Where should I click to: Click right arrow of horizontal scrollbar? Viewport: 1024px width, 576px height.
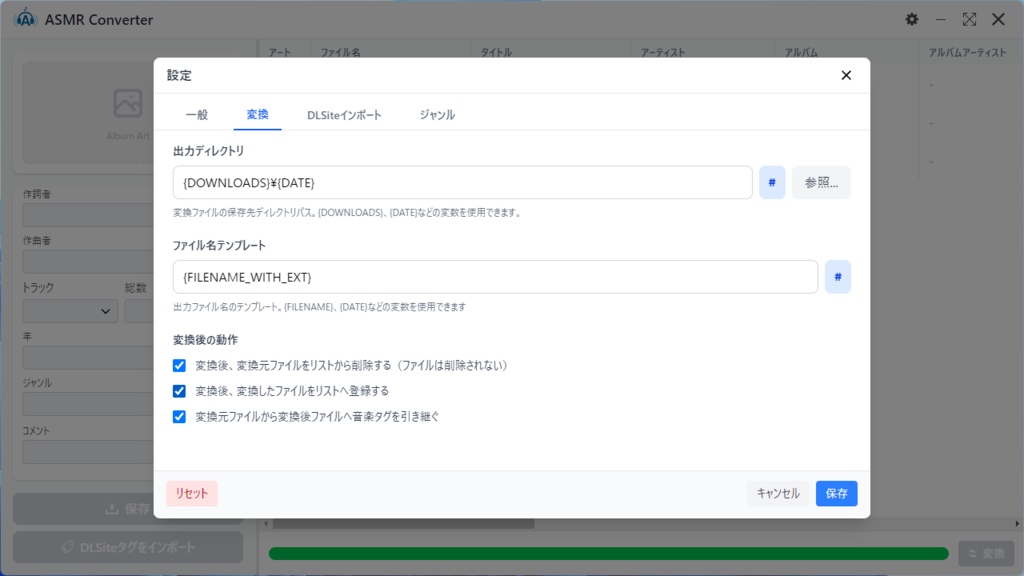tap(1017, 524)
